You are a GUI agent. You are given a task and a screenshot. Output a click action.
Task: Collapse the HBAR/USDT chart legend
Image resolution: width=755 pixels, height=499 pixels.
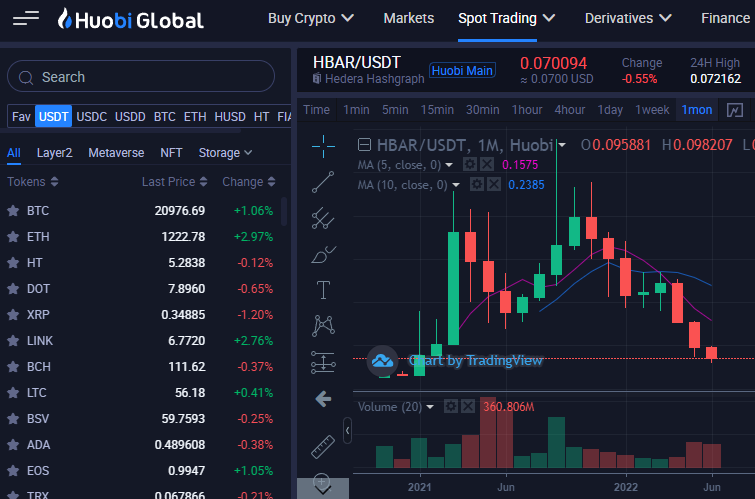(x=364, y=144)
